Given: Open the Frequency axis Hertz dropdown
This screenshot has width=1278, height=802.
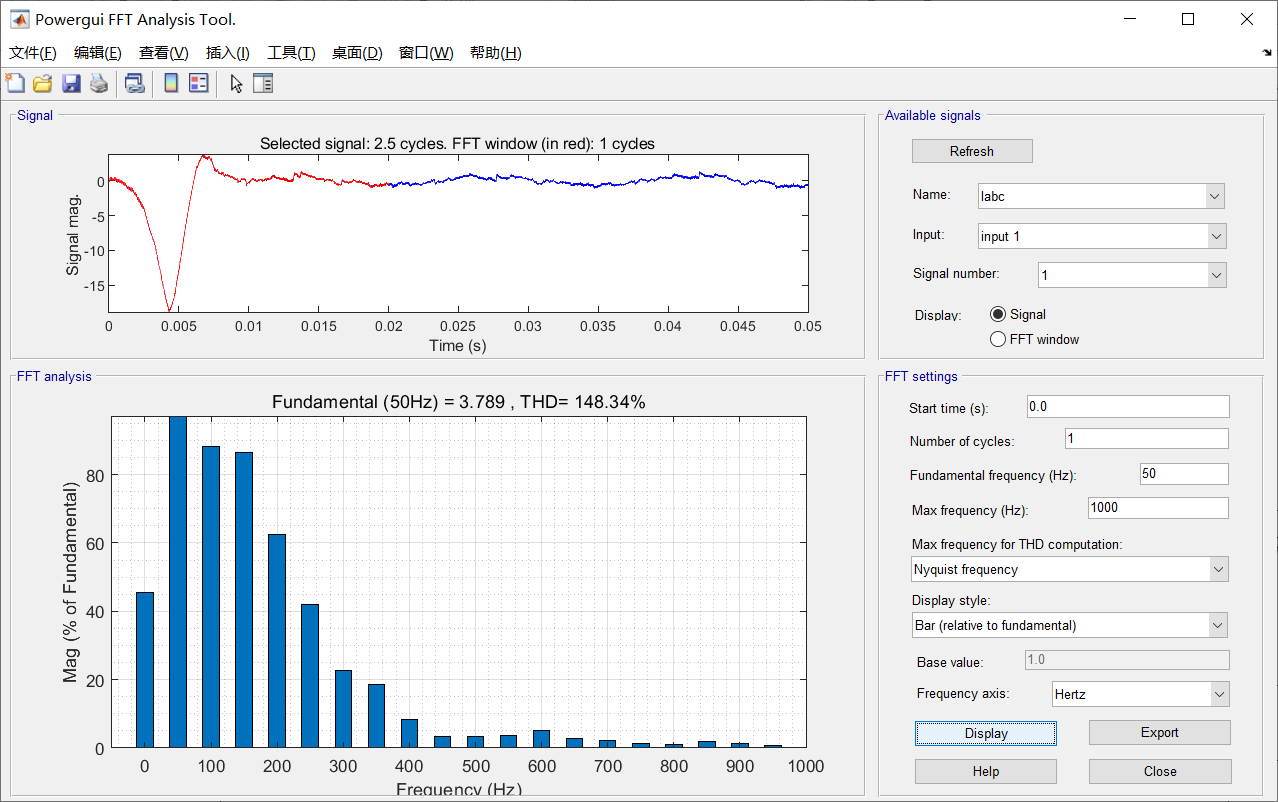Looking at the screenshot, I should (x=1140, y=694).
